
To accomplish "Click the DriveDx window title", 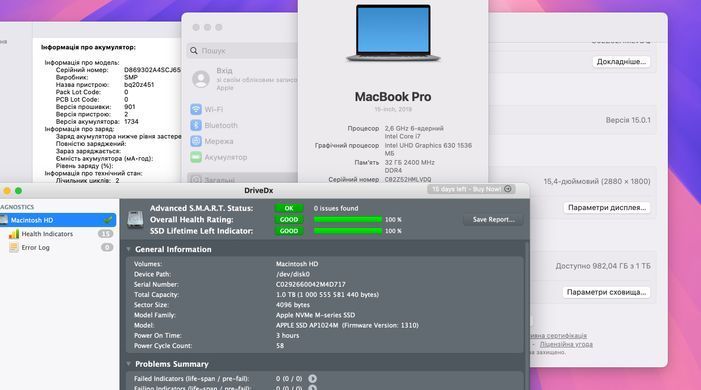I will pyautogui.click(x=258, y=190).
